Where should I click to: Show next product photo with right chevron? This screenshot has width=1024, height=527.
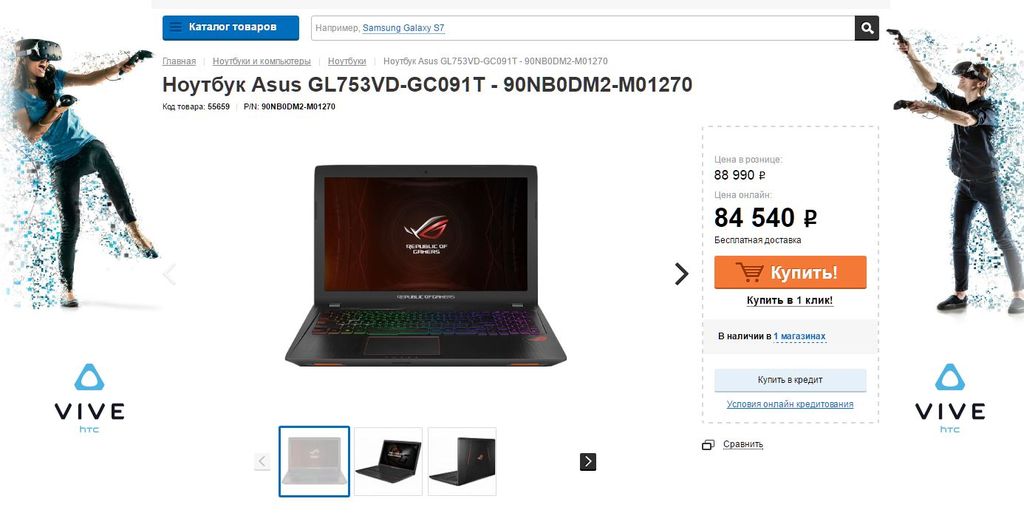pyautogui.click(x=681, y=274)
